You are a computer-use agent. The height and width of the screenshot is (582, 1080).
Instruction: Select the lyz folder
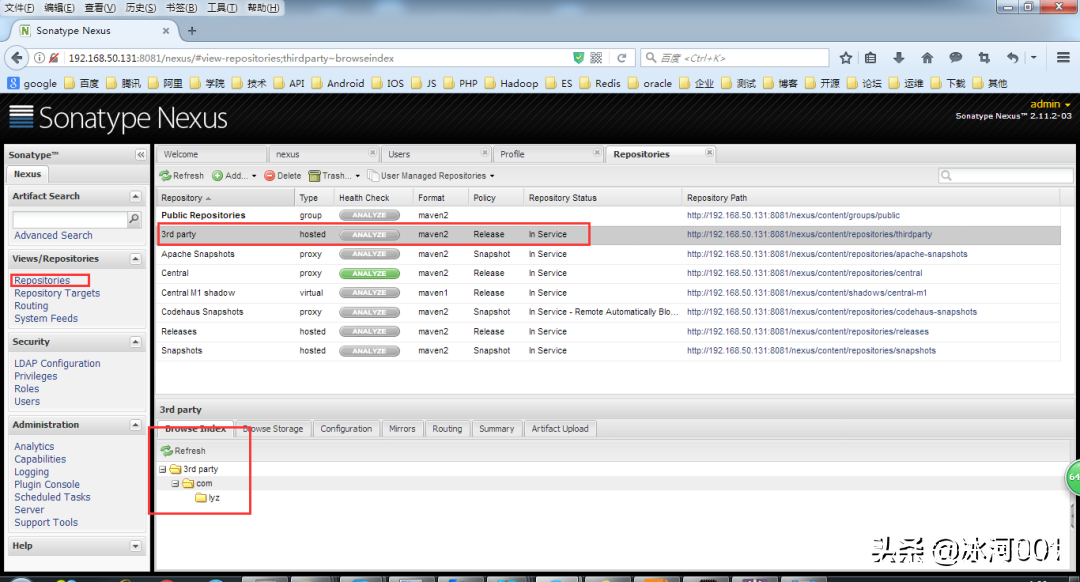pyautogui.click(x=208, y=497)
